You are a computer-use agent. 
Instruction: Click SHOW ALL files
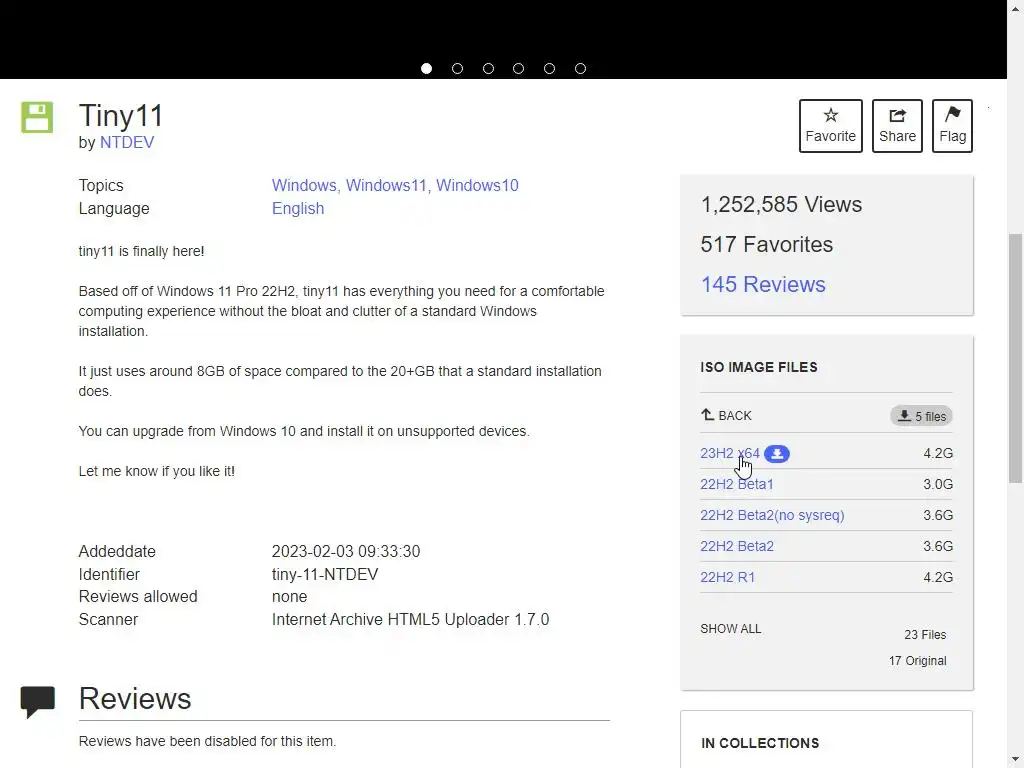(731, 629)
